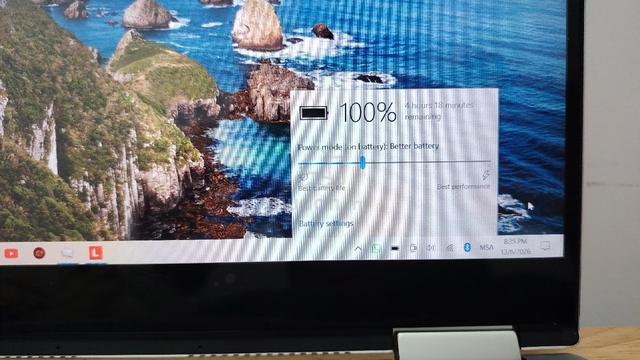640x360 pixels.
Task: Click the Best battery life leaf icon
Action: pos(303,178)
